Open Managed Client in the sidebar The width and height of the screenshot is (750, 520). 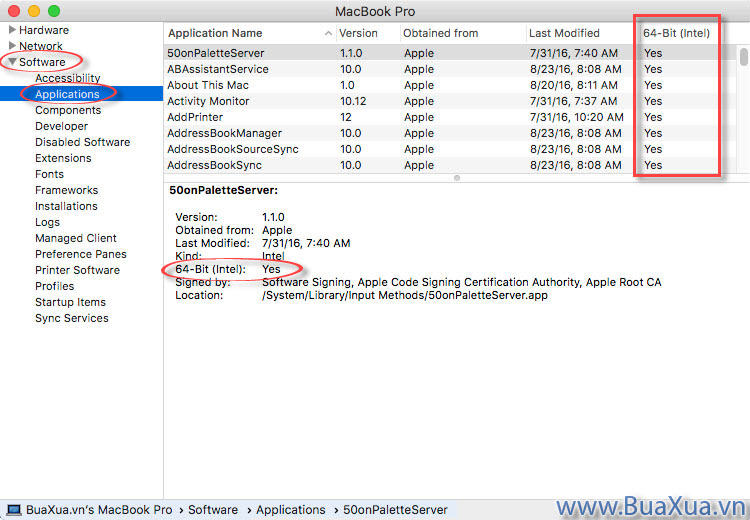76,238
